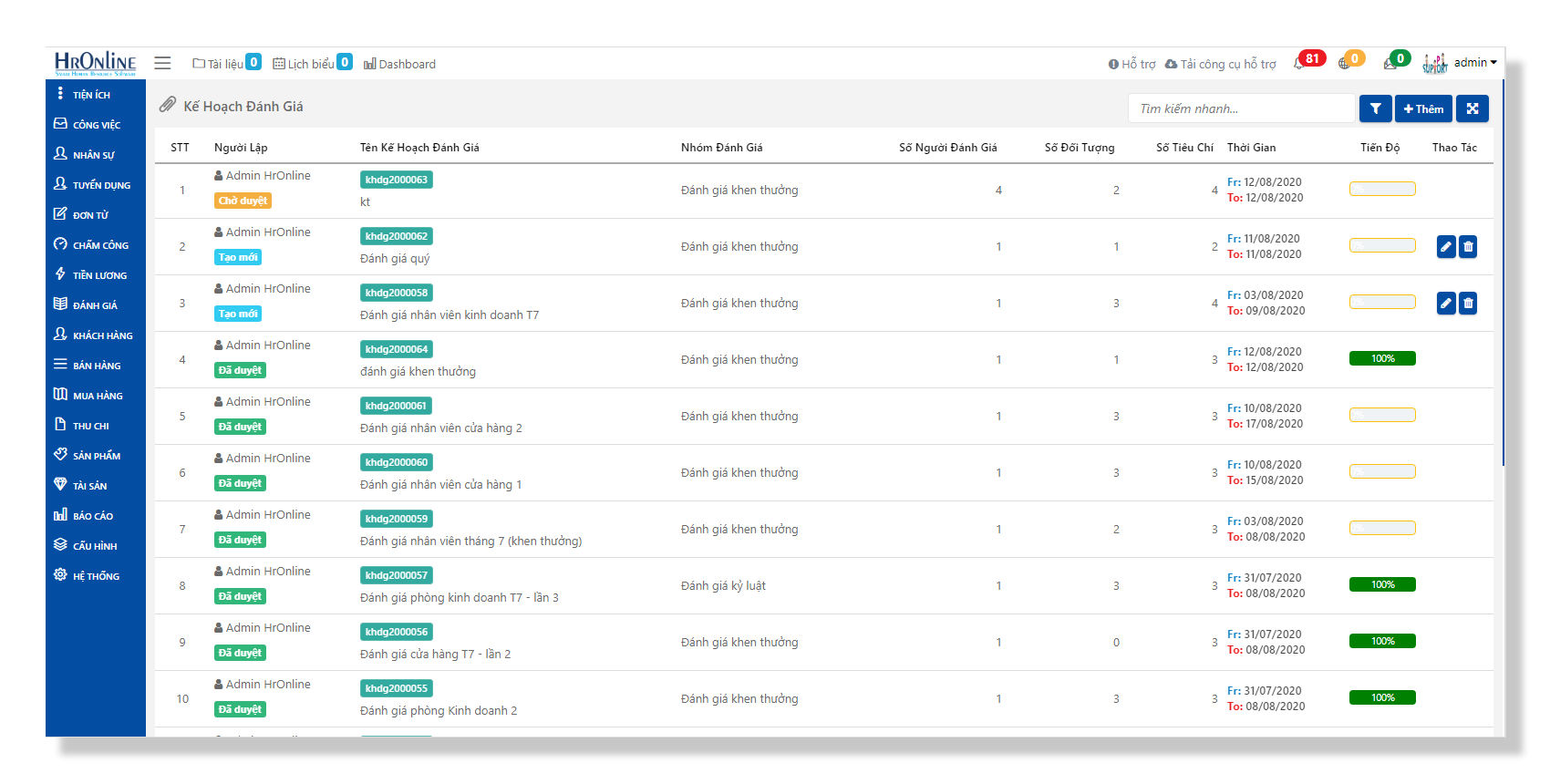Expand table to fullscreen view icon
The width and height of the screenshot is (1550, 784).
(x=1472, y=108)
